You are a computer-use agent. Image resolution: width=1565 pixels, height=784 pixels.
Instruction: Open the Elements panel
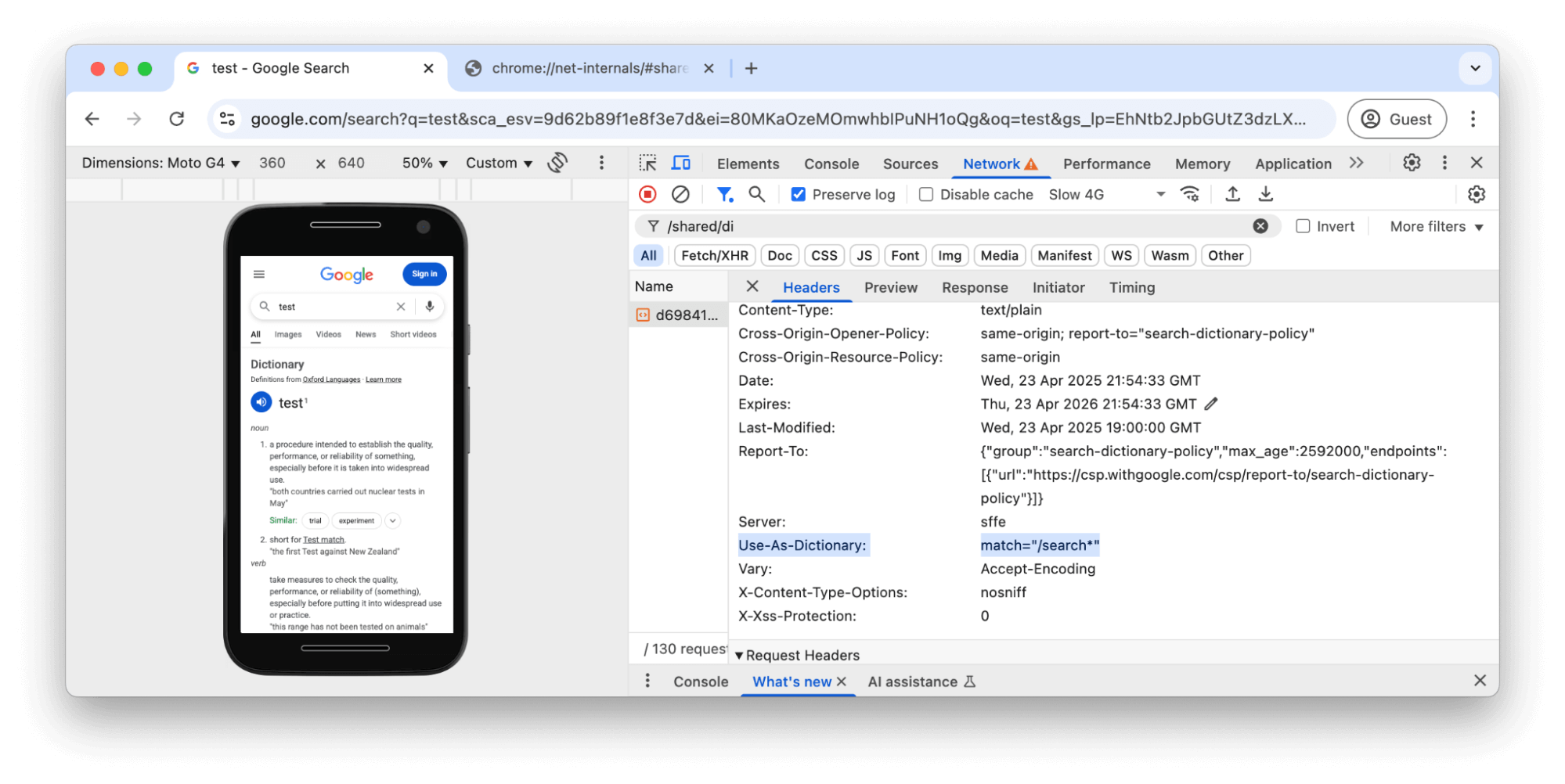pyautogui.click(x=748, y=164)
